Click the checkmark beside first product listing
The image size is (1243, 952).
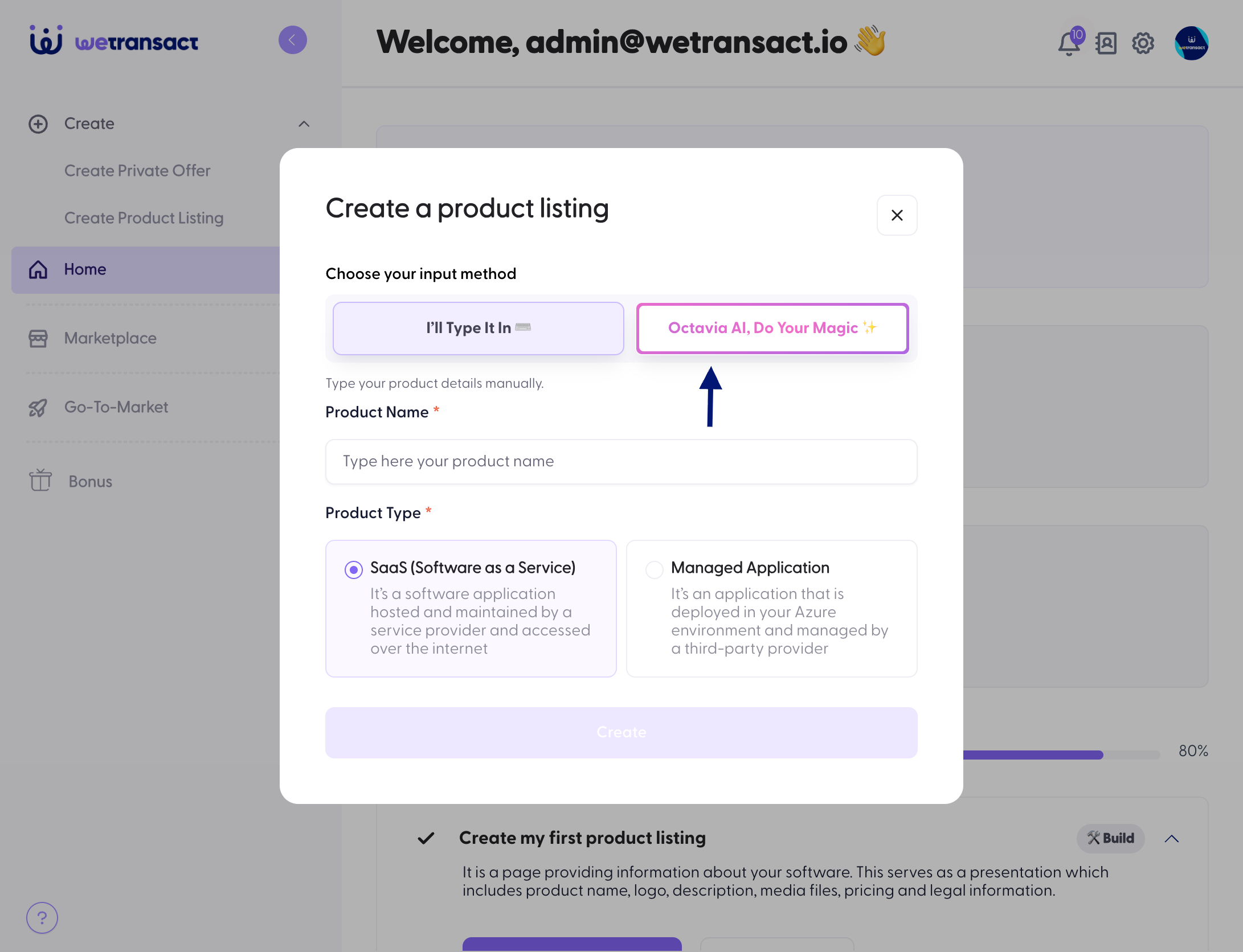(x=426, y=838)
